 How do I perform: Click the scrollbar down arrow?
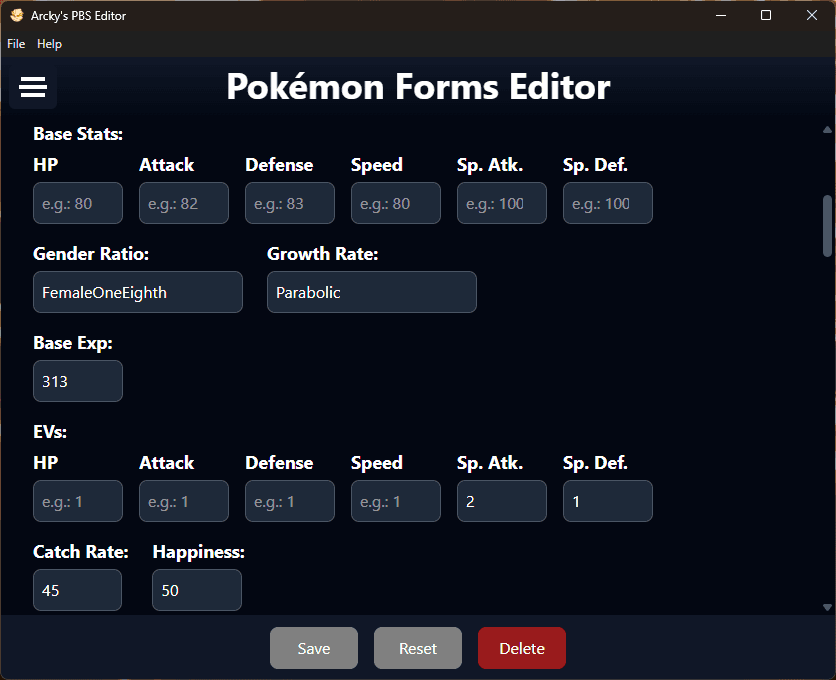click(827, 607)
